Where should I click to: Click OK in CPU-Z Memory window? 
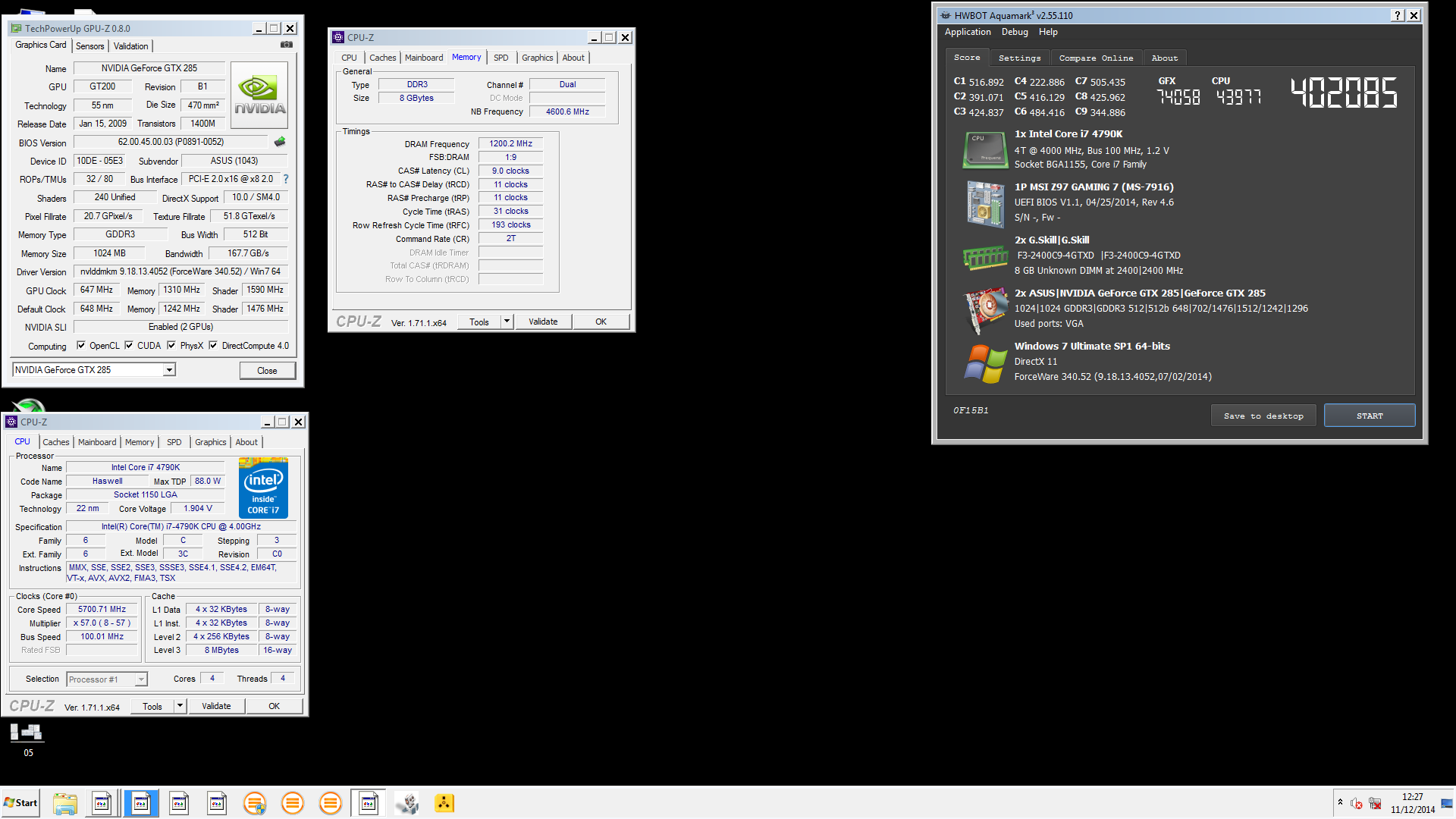(x=601, y=322)
